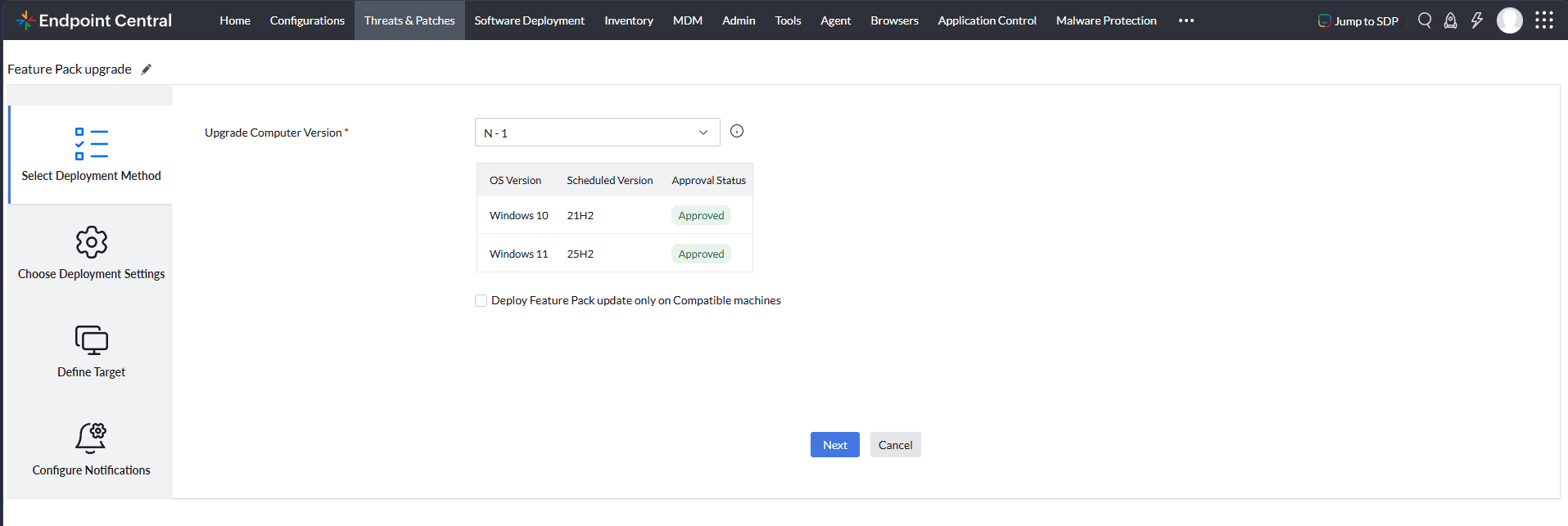Select the Select Deployment Method step label
The height and width of the screenshot is (526, 1568).
[92, 176]
